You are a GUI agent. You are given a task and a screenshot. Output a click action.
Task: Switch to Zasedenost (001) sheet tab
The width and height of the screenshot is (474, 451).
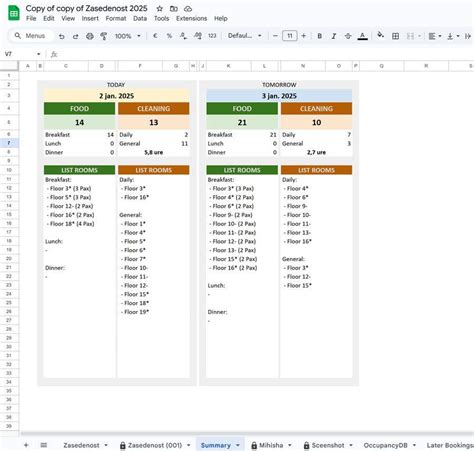(155, 445)
